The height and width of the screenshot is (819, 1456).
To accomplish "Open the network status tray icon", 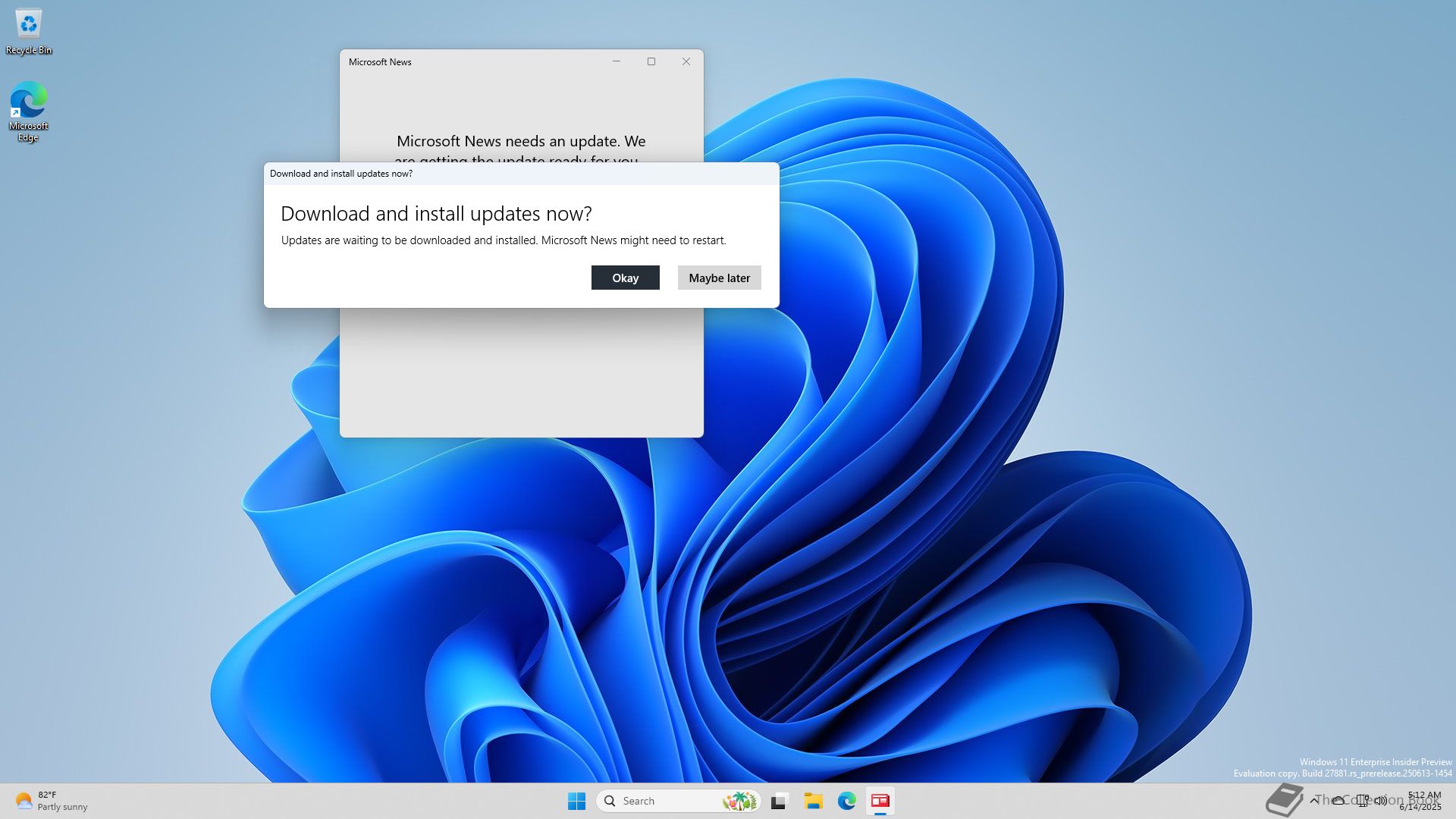I will tap(1363, 800).
